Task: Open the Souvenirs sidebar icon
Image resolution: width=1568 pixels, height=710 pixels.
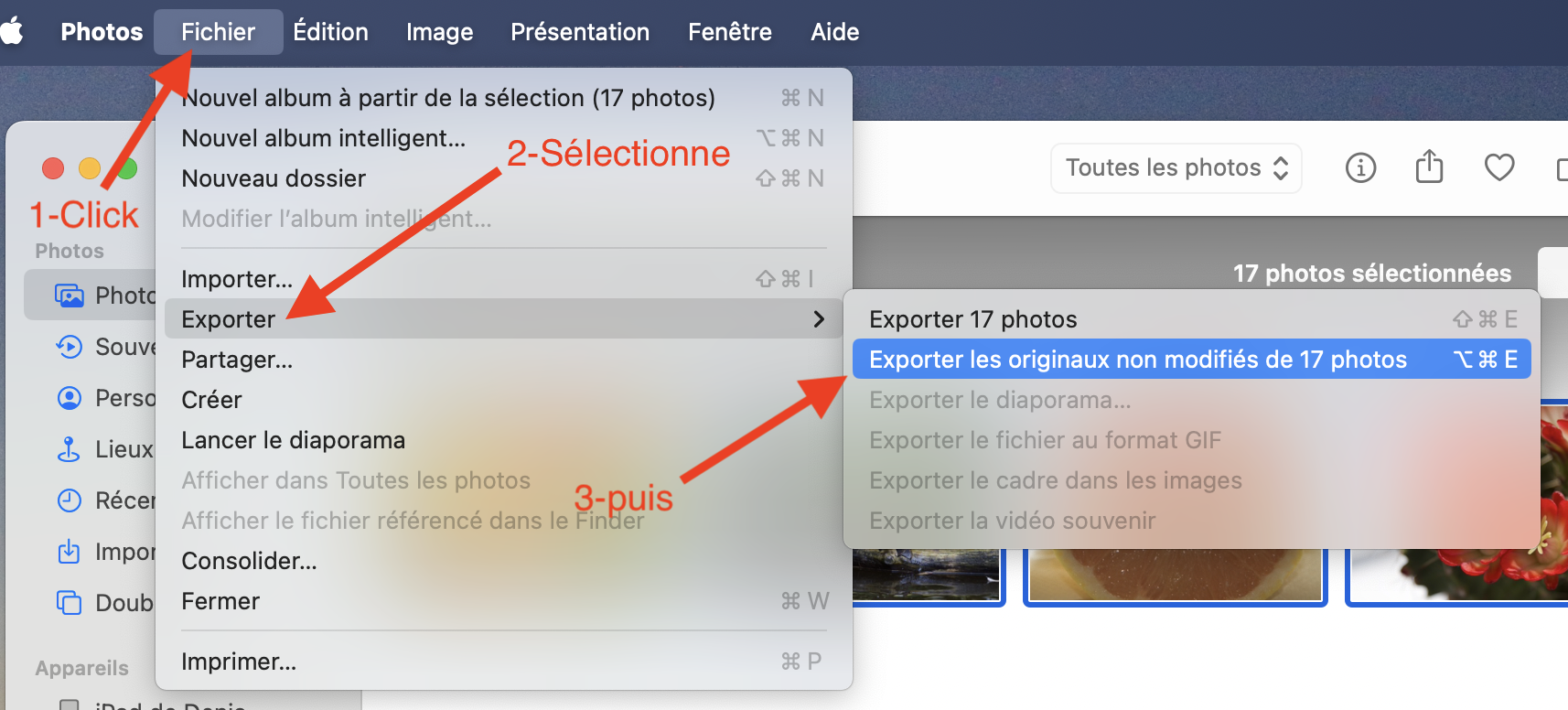Action: click(x=70, y=347)
